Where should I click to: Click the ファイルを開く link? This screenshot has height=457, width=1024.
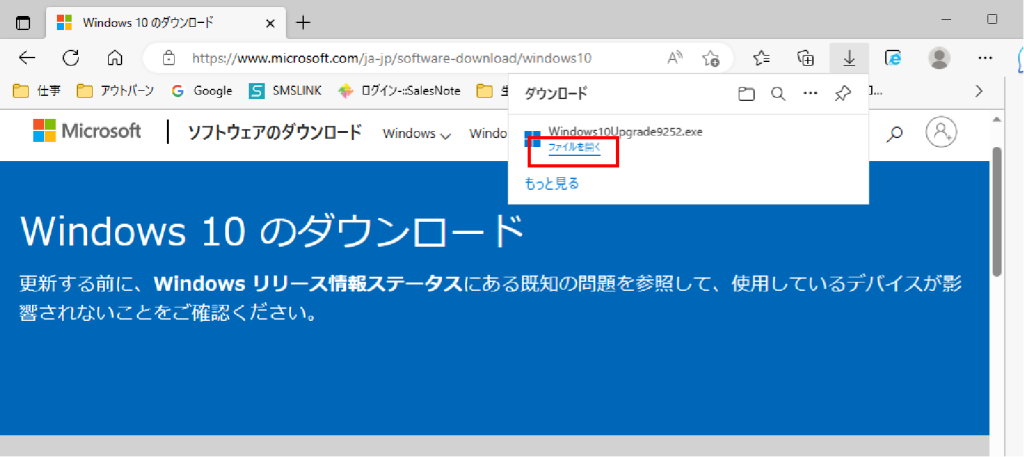574,148
